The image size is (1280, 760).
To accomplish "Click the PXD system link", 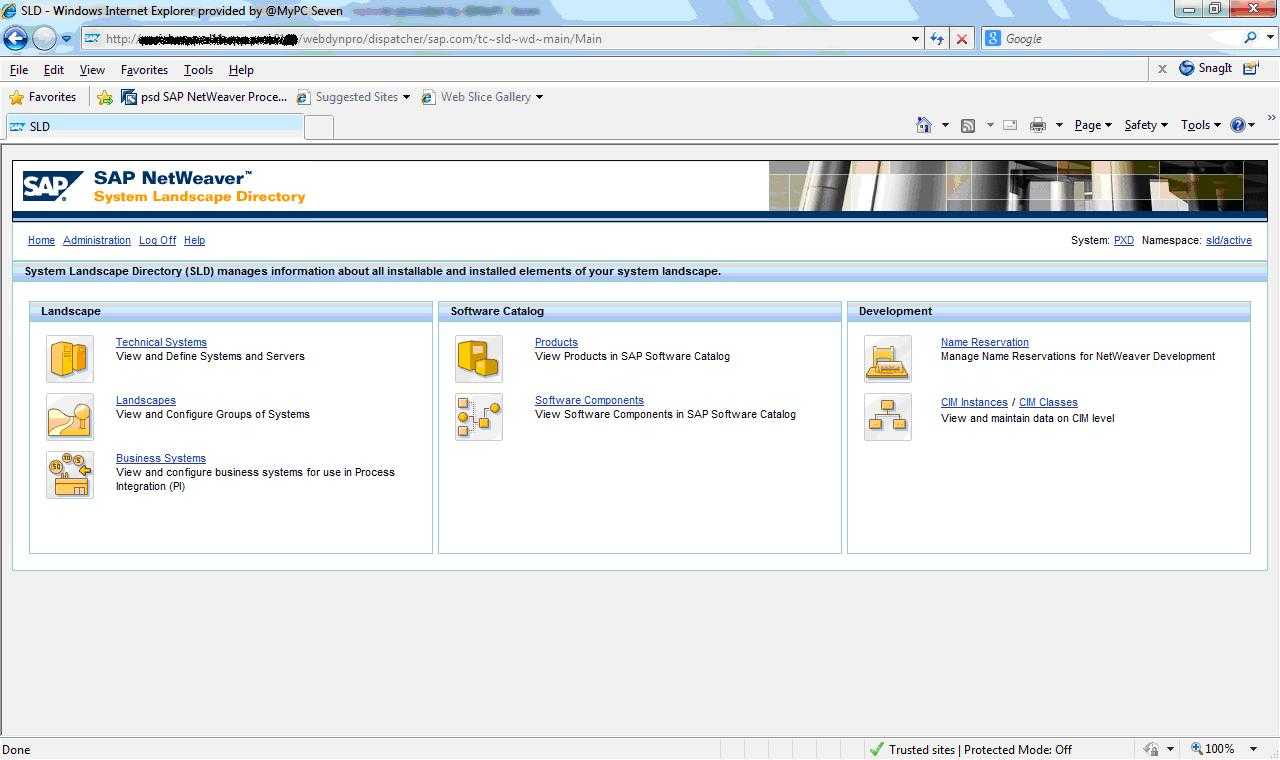I will tap(1124, 240).
